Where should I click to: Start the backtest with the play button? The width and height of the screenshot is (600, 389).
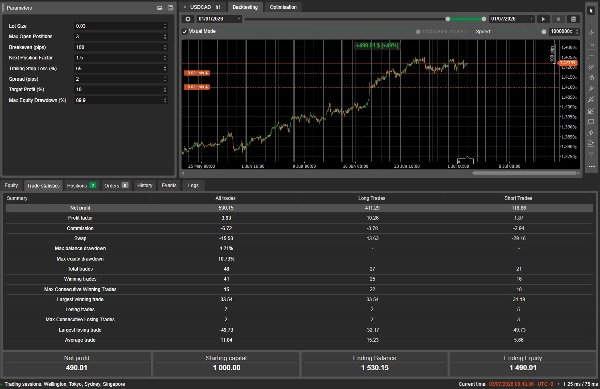(x=543, y=19)
